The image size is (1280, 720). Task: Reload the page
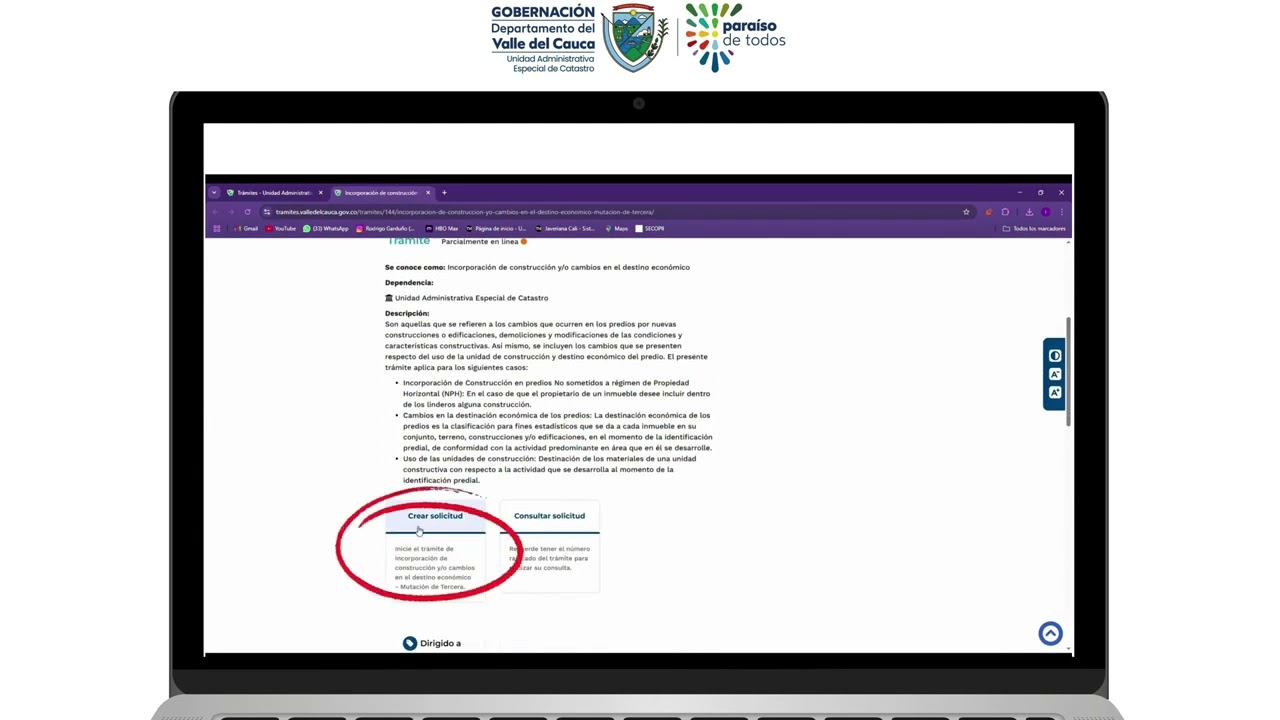pyautogui.click(x=247, y=212)
